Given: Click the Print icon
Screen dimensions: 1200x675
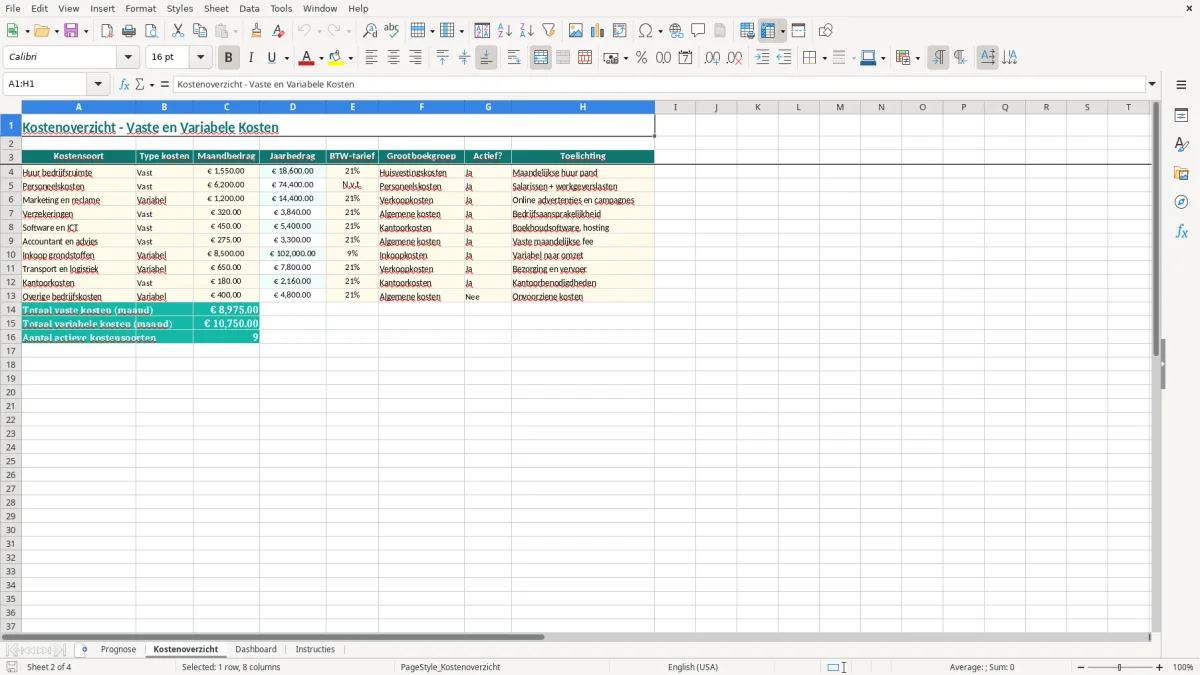Looking at the screenshot, I should tap(129, 31).
